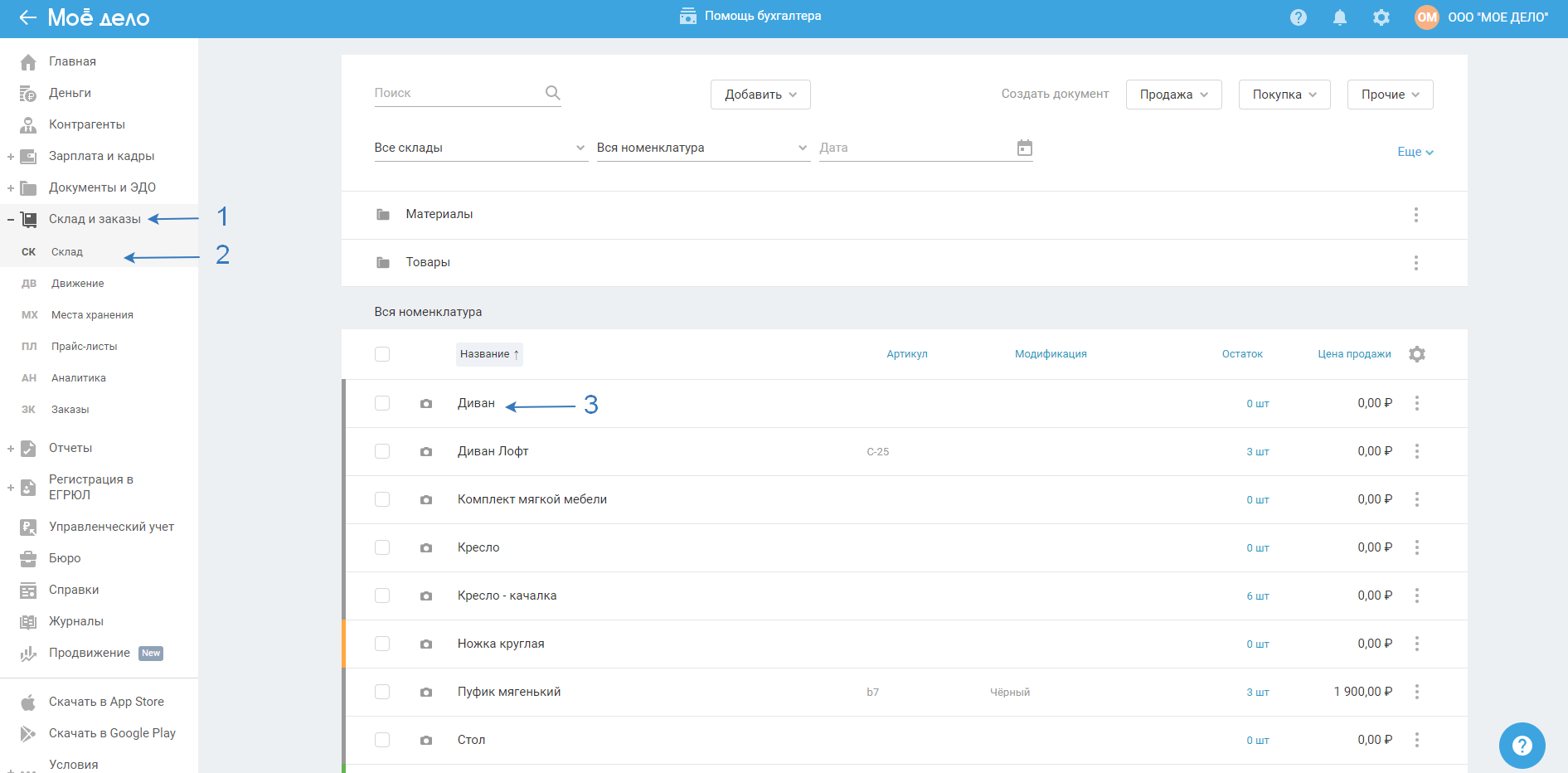Click the notifications bell icon
Screen dimensions: 1568x773
pos(1339,17)
